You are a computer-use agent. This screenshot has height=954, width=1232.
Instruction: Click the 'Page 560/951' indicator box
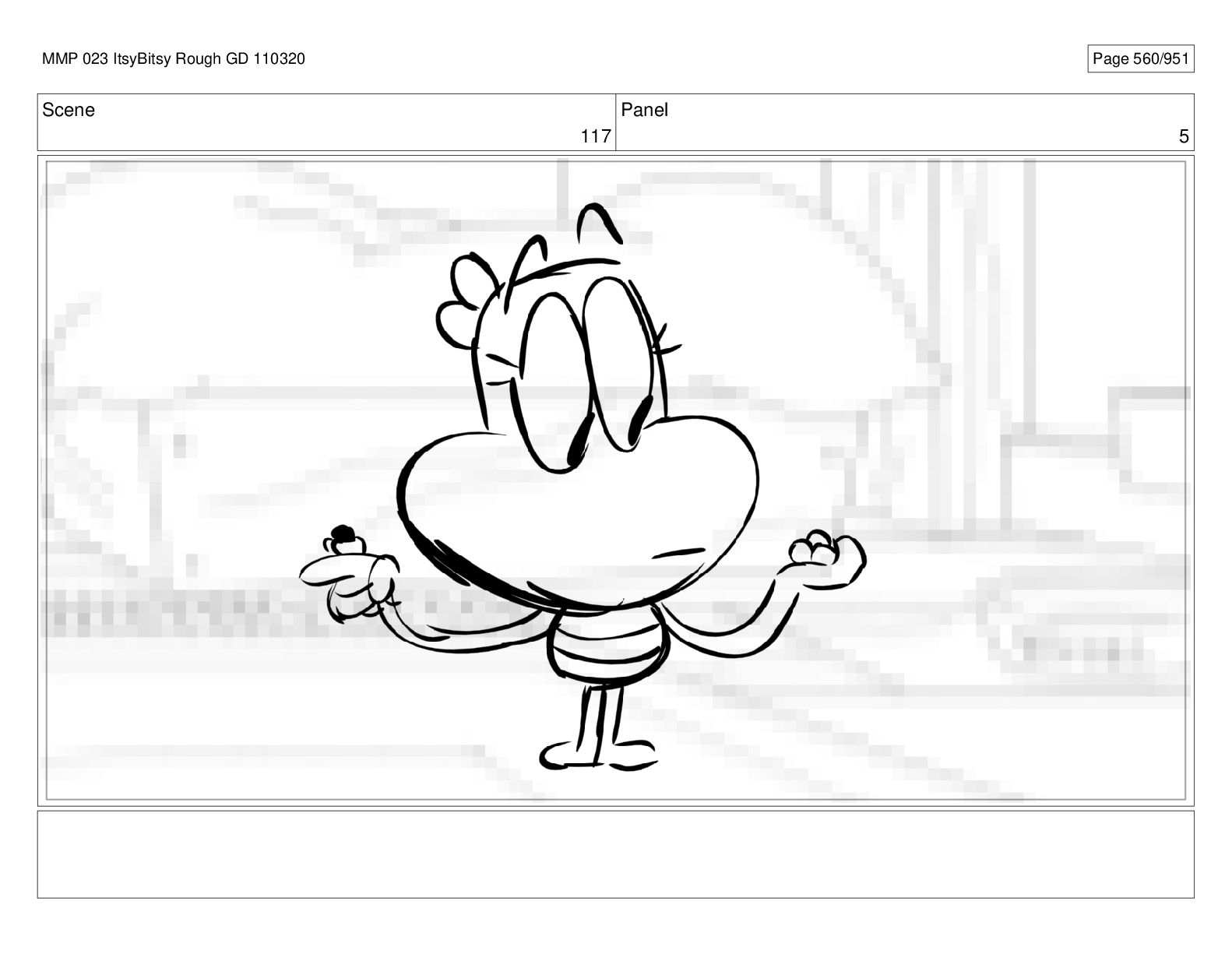[x=1140, y=59]
